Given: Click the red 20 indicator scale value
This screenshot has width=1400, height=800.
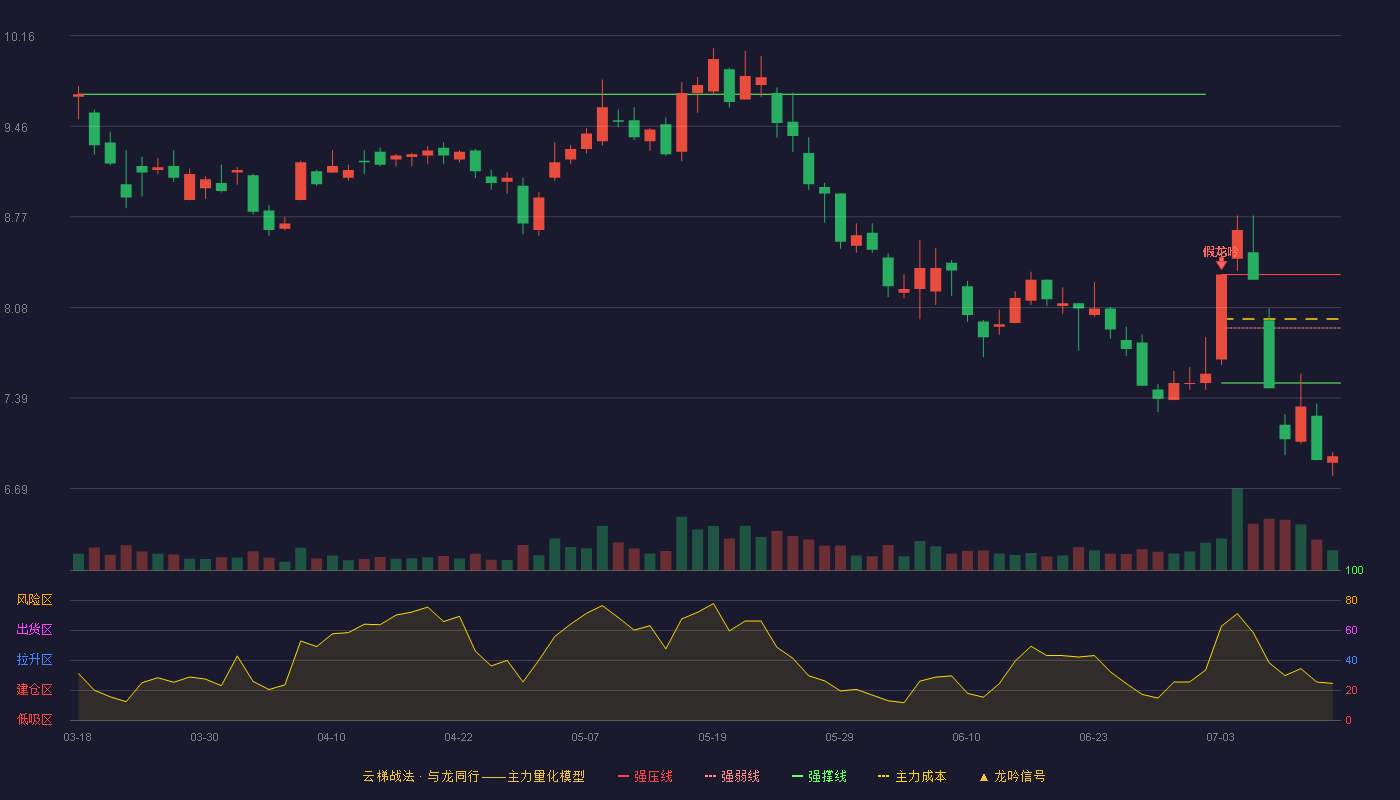Looking at the screenshot, I should 1351,690.
